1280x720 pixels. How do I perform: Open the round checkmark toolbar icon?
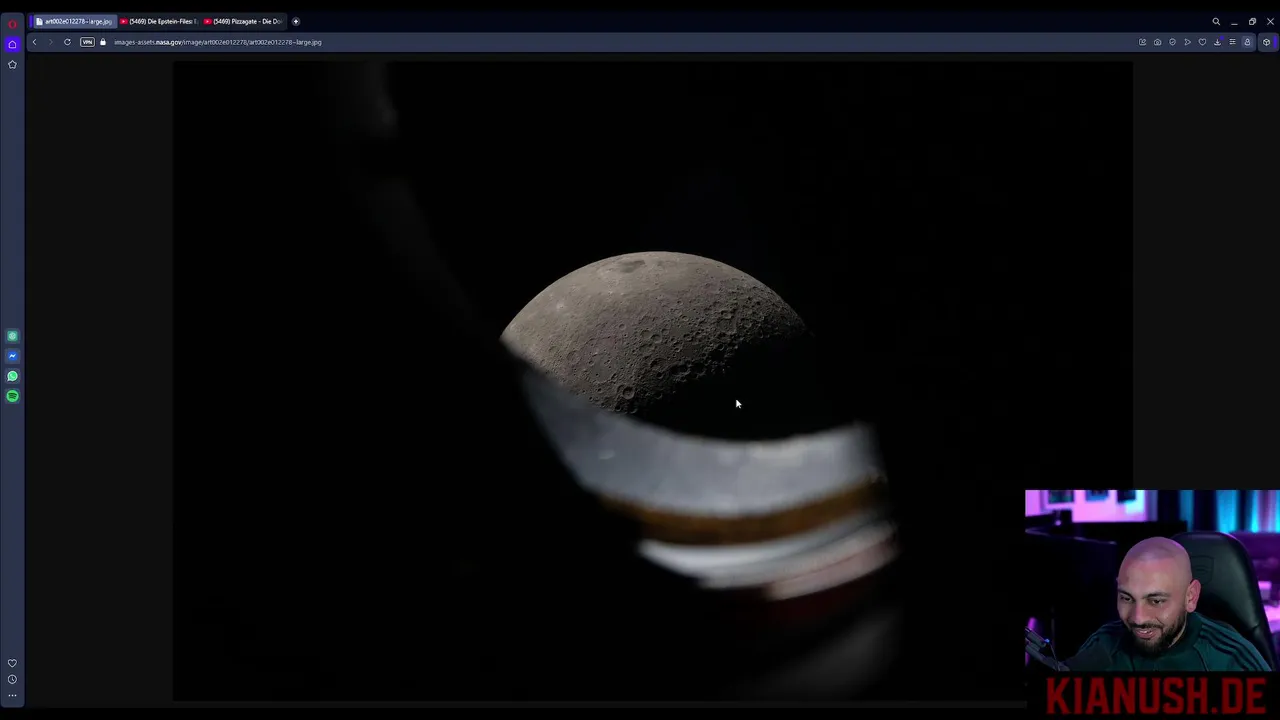(x=1172, y=42)
